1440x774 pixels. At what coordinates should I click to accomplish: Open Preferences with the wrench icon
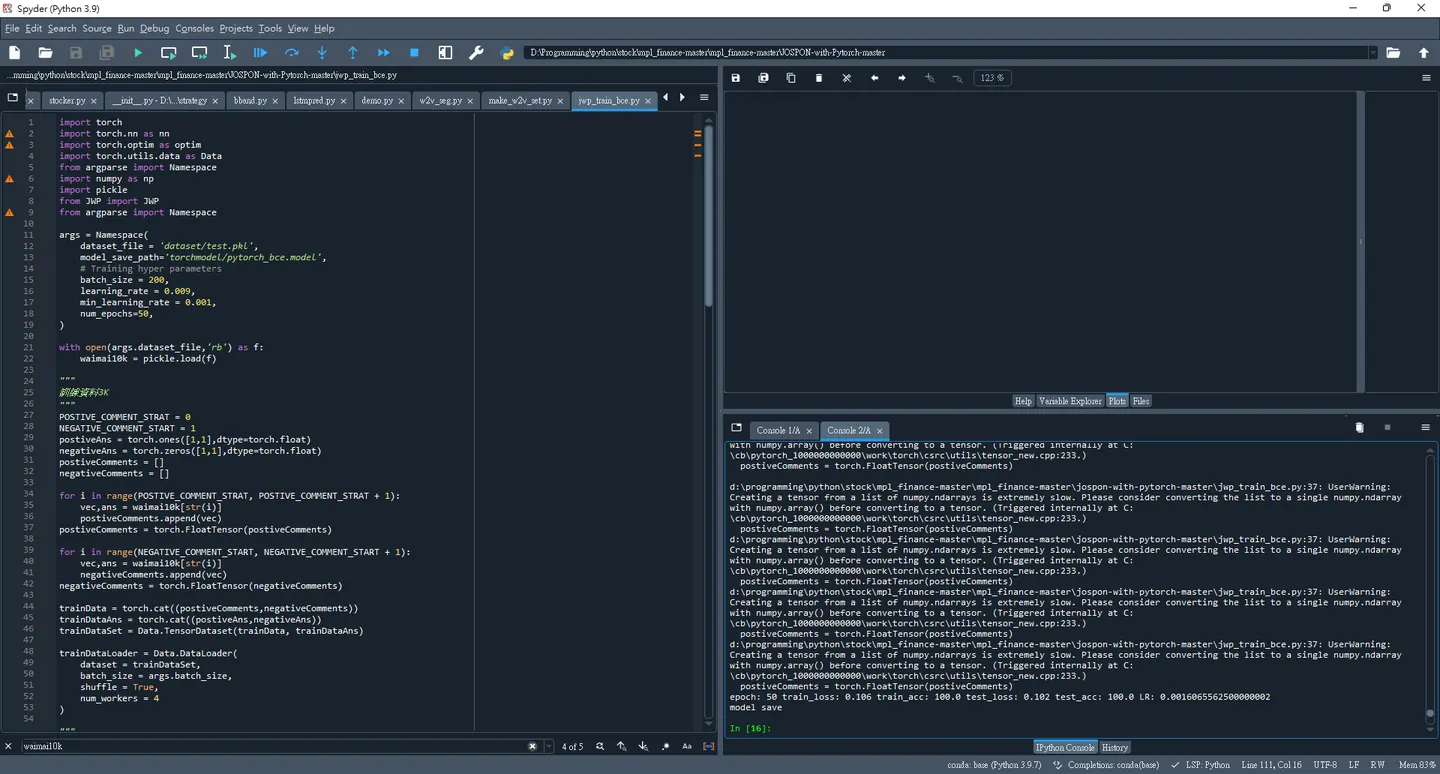pos(476,52)
